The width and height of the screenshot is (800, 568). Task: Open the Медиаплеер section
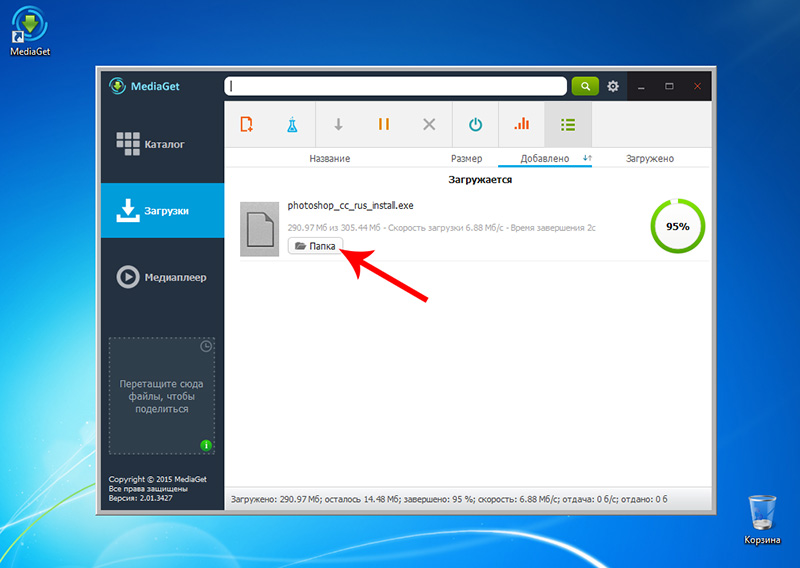click(x=160, y=277)
